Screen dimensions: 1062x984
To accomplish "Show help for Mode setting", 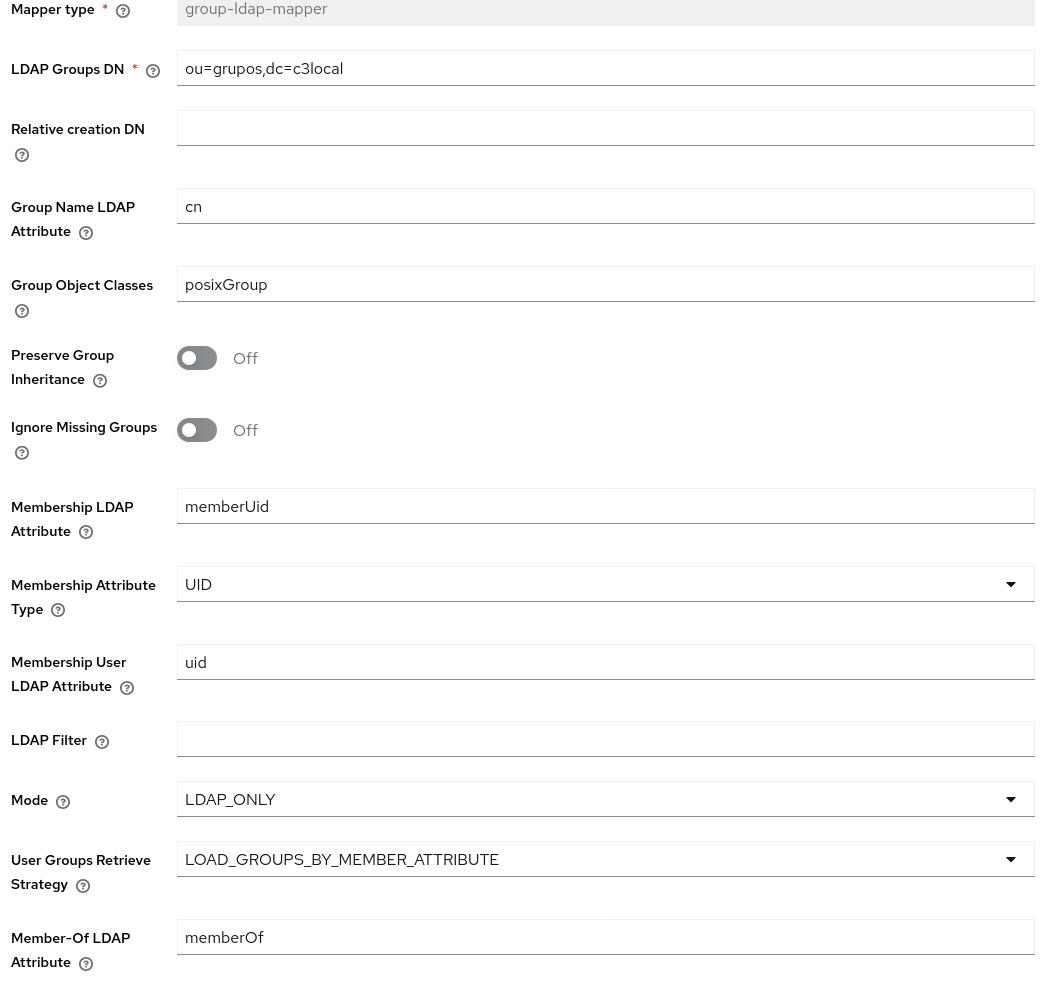I will [x=62, y=801].
